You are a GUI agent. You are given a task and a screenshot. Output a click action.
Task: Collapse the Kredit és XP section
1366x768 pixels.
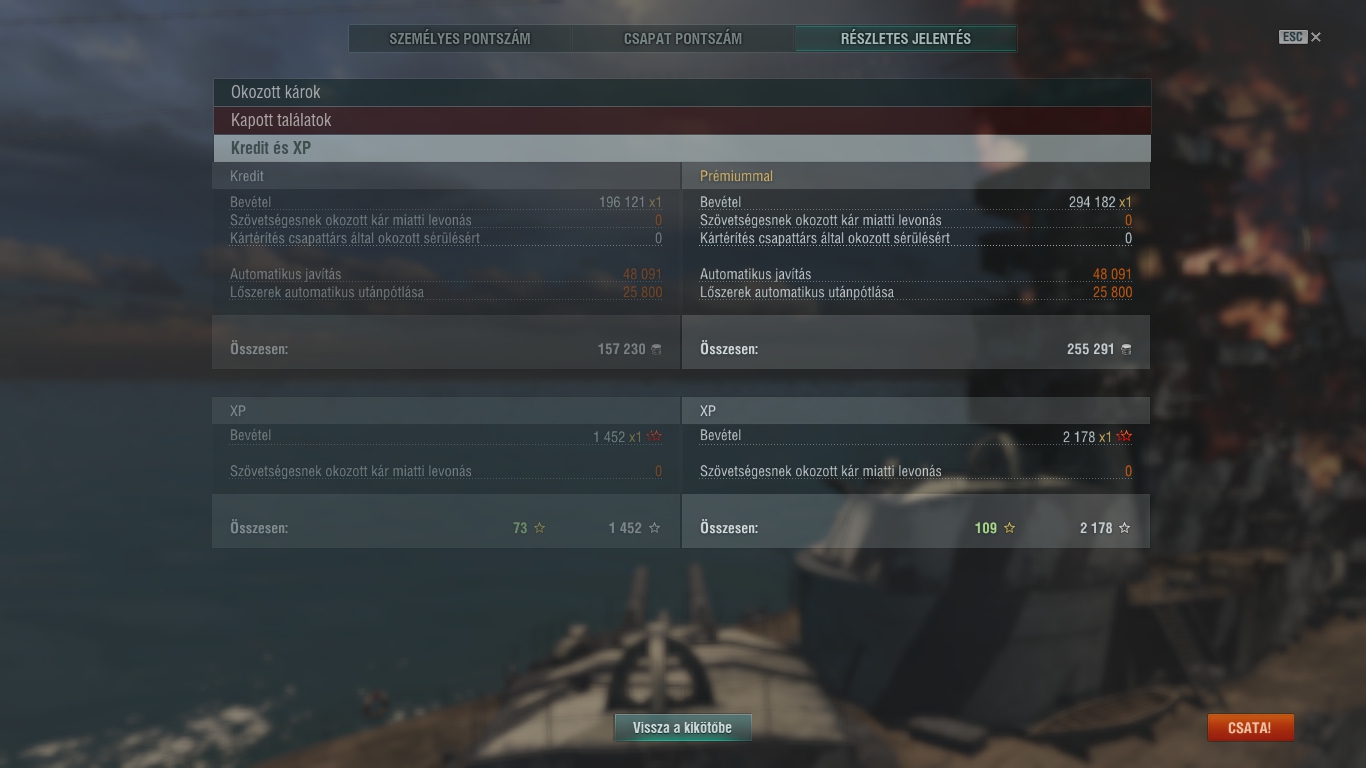tap(681, 148)
